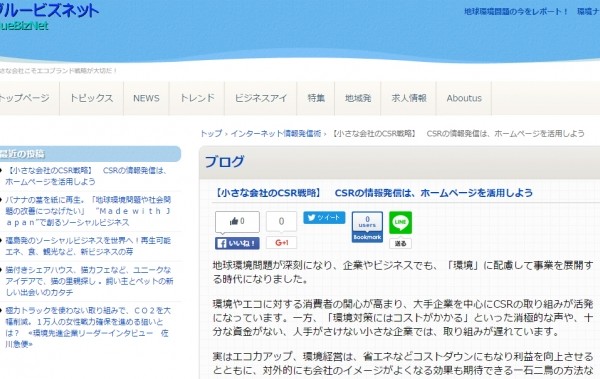Click the Facebook いいね! button

click(237, 243)
